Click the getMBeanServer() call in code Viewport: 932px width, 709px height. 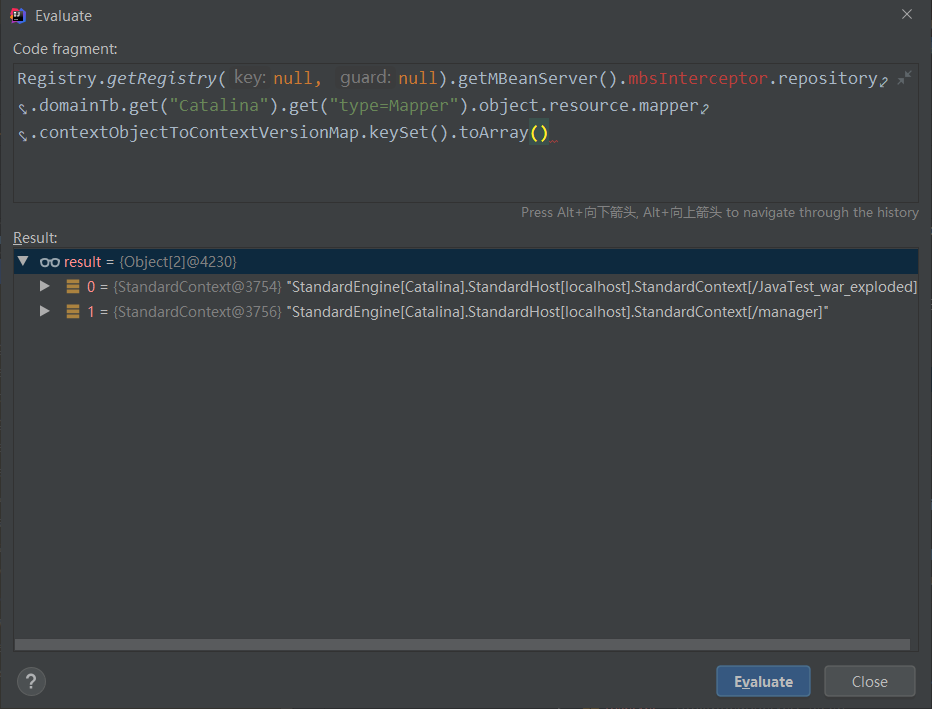click(537, 78)
